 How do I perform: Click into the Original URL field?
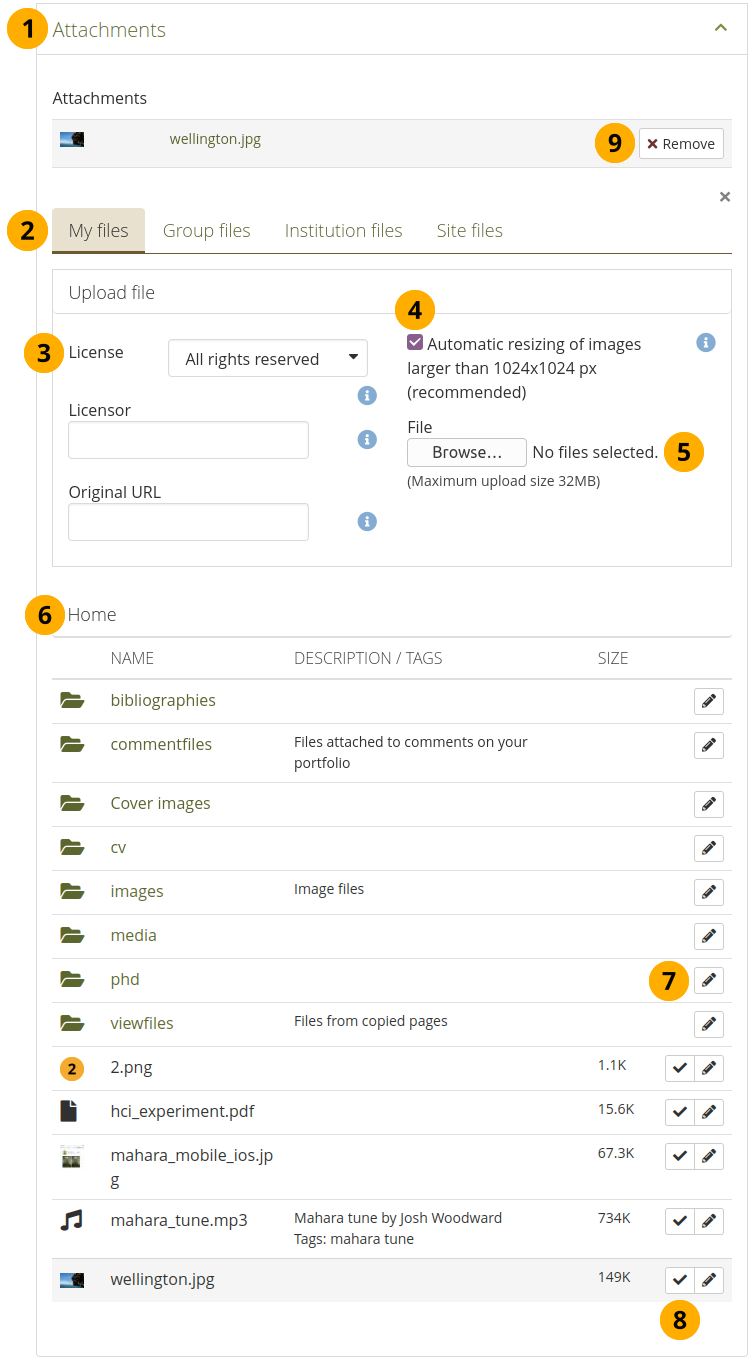188,522
